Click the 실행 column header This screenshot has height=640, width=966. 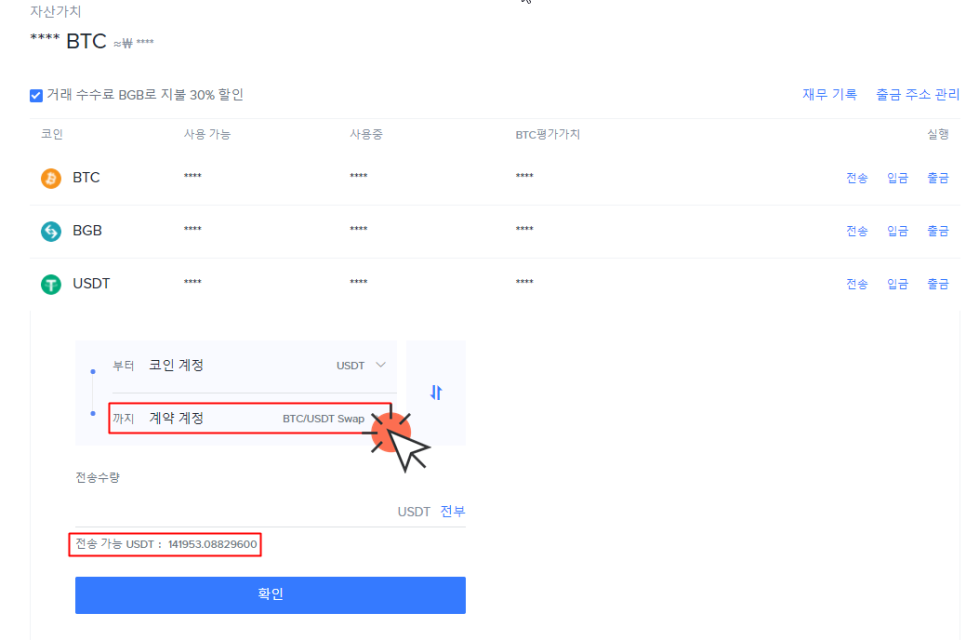(x=938, y=134)
